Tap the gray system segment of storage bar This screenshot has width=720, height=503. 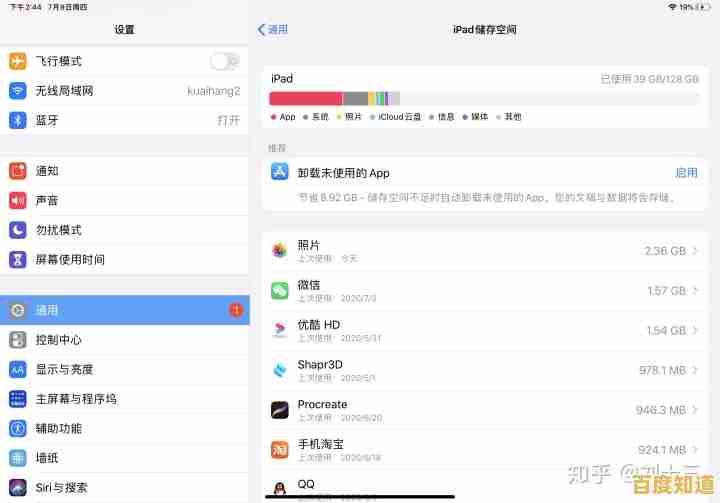(x=355, y=98)
